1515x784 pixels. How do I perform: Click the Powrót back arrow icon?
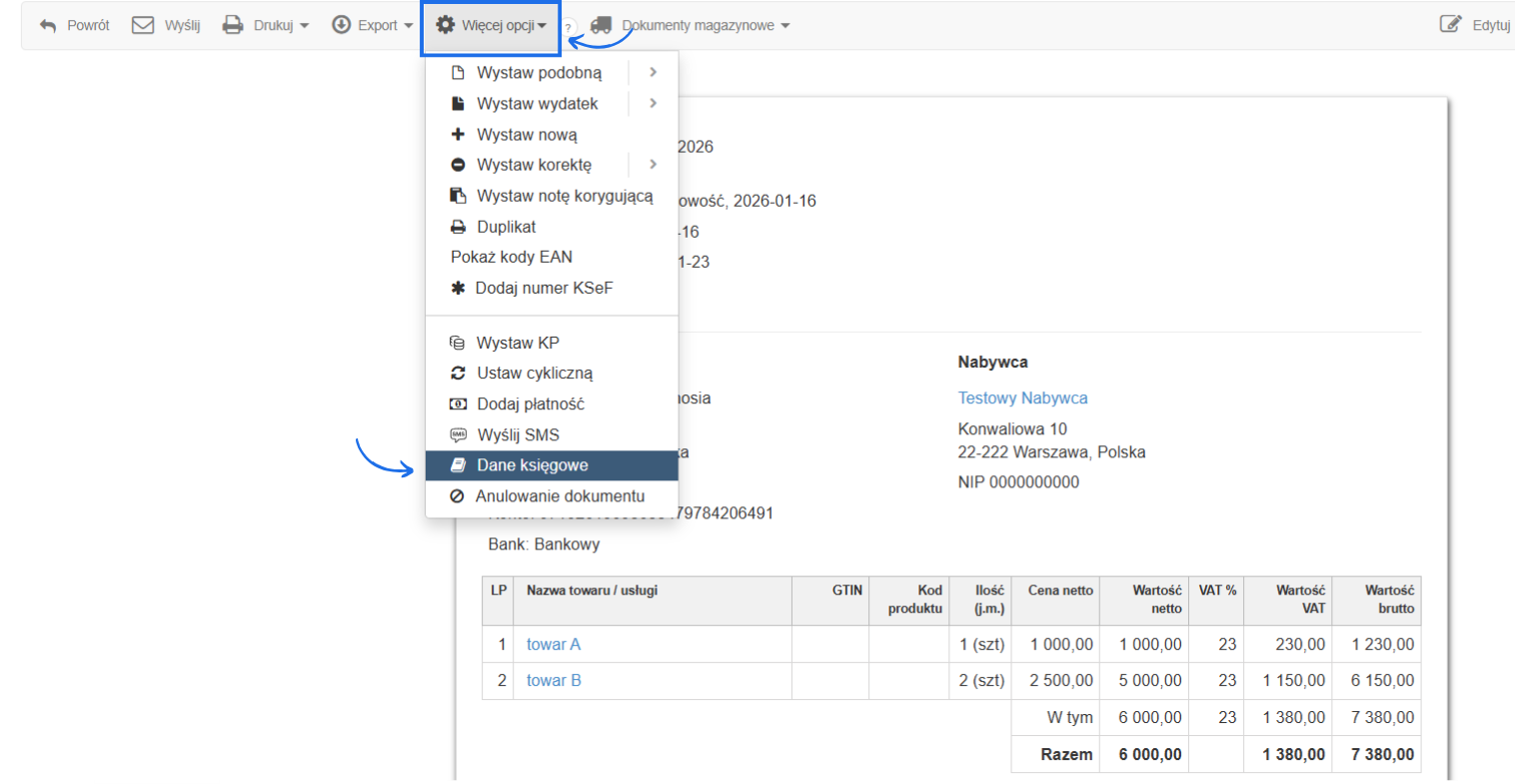[x=48, y=25]
